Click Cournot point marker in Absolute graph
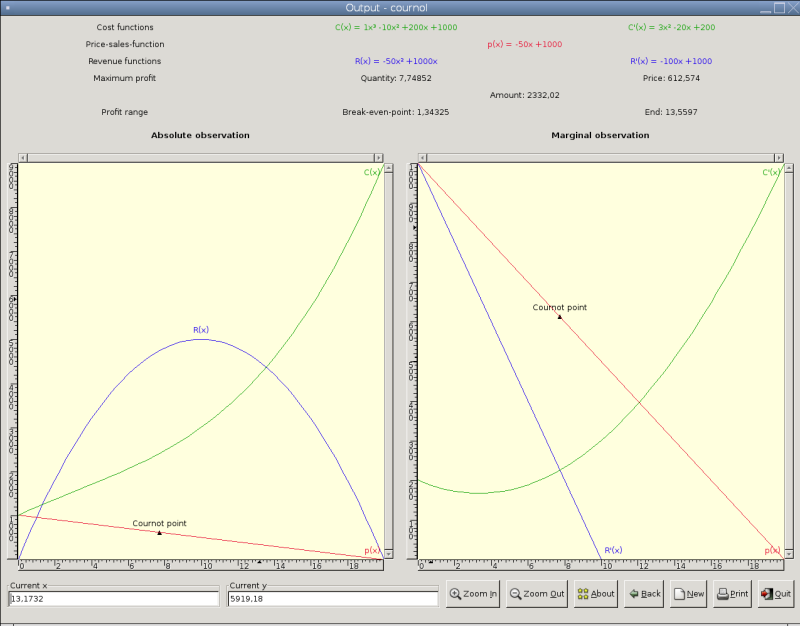 pos(159,533)
